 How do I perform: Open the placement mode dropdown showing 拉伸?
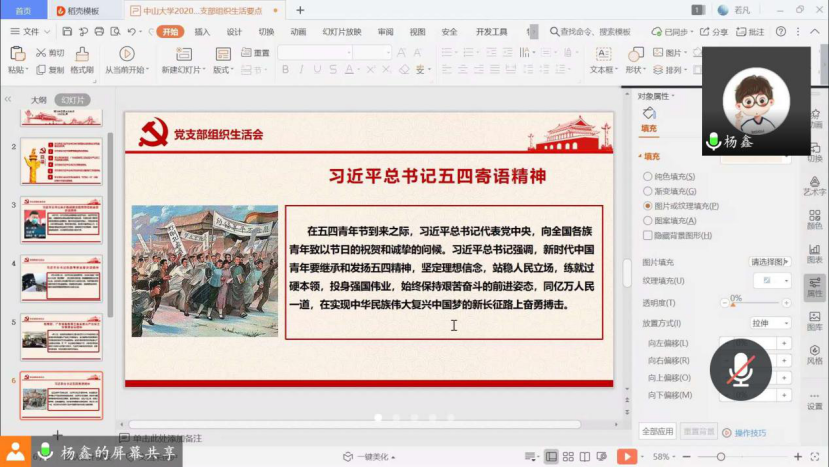pyautogui.click(x=770, y=324)
